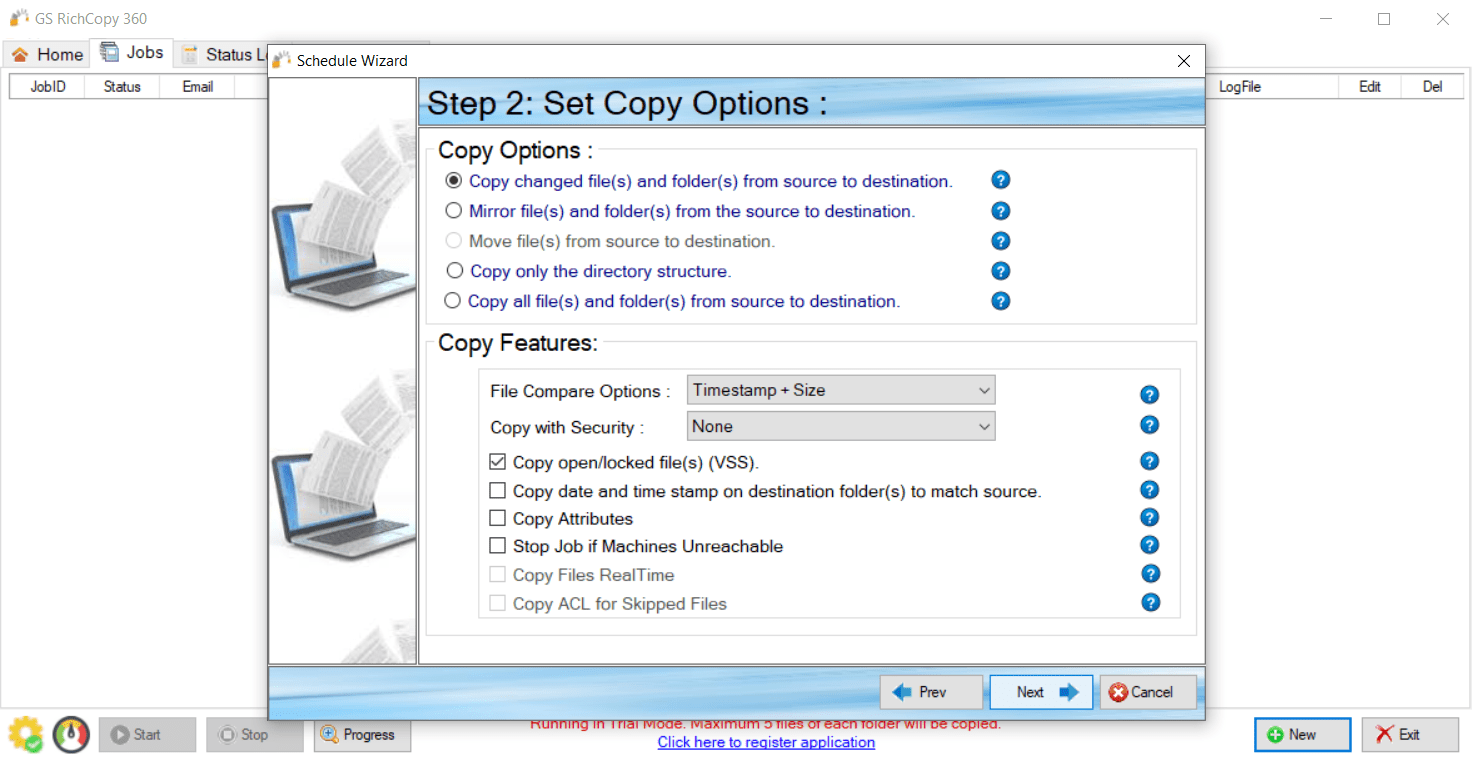The width and height of the screenshot is (1472, 761).
Task: Click the "GS RichCopy 360" window title
Action: click(91, 19)
